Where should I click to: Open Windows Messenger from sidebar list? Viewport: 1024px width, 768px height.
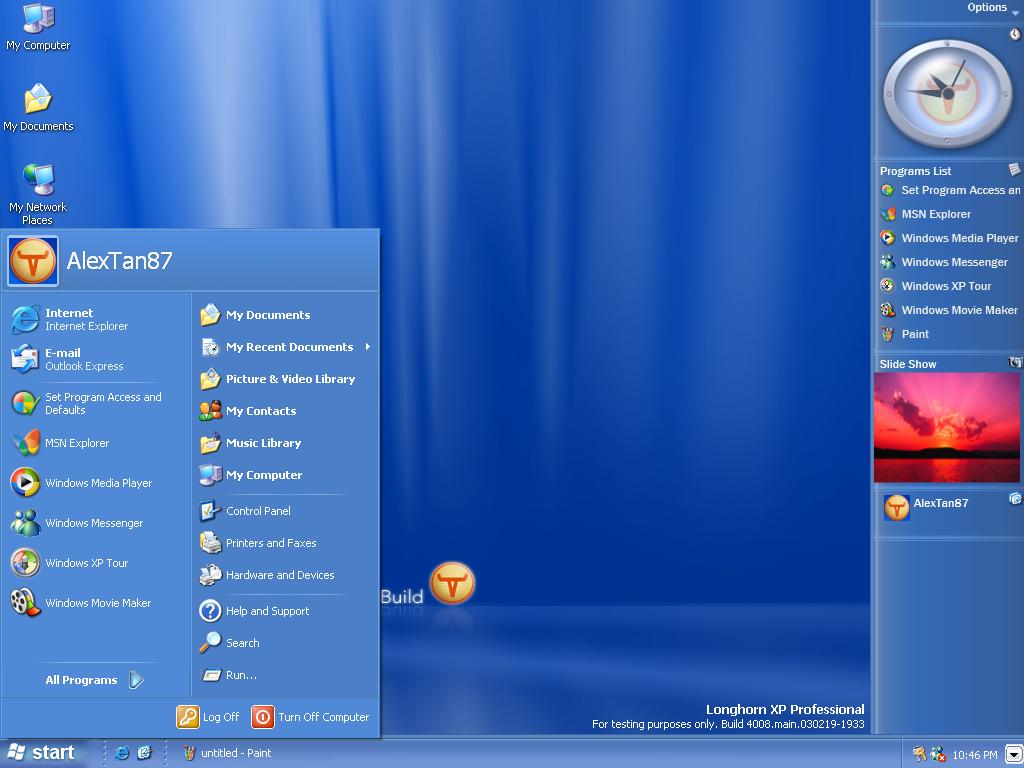(x=944, y=262)
